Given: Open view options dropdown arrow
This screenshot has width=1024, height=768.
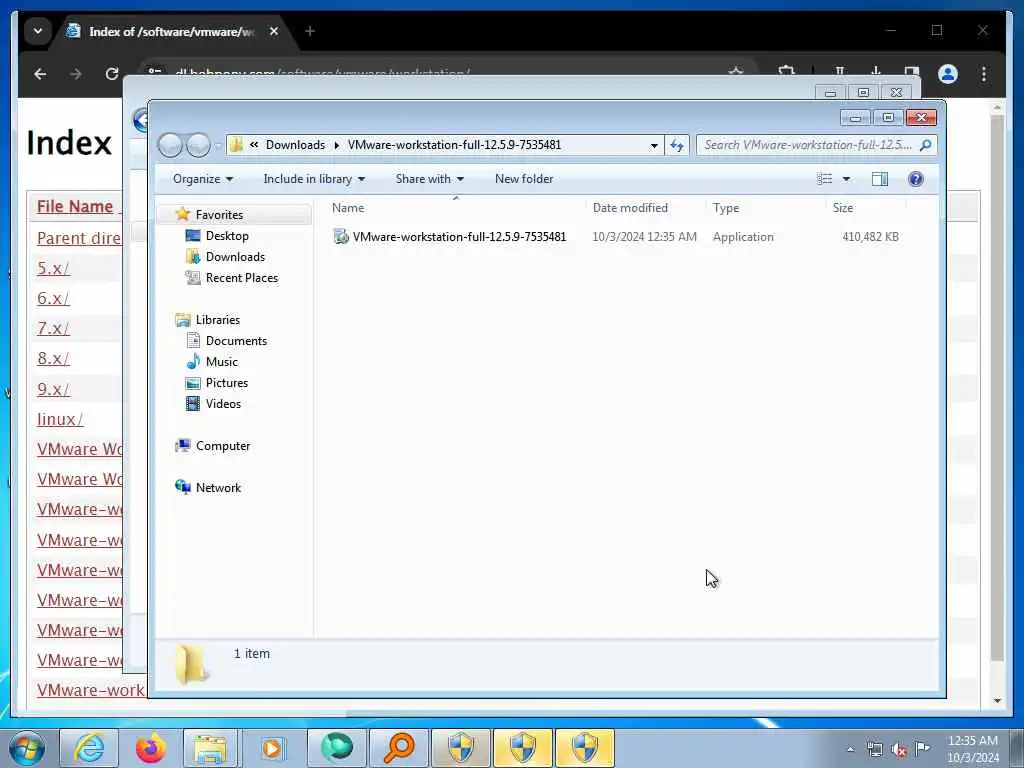Looking at the screenshot, I should (846, 179).
